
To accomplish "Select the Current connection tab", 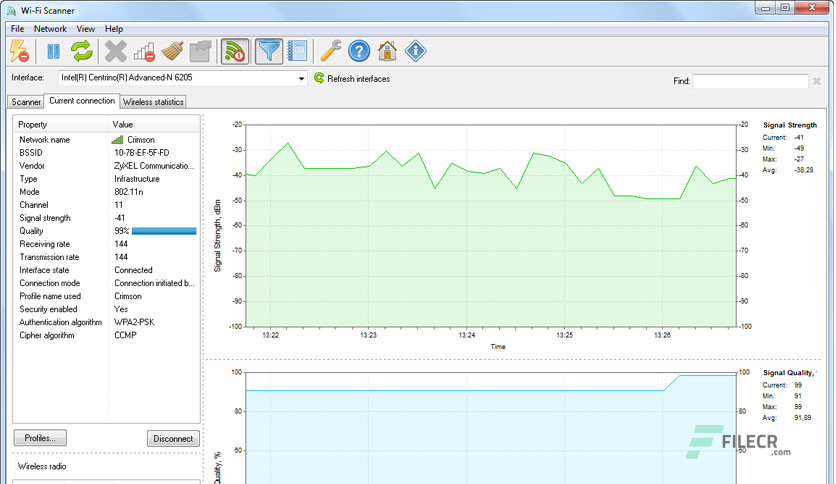I will tap(82, 101).
